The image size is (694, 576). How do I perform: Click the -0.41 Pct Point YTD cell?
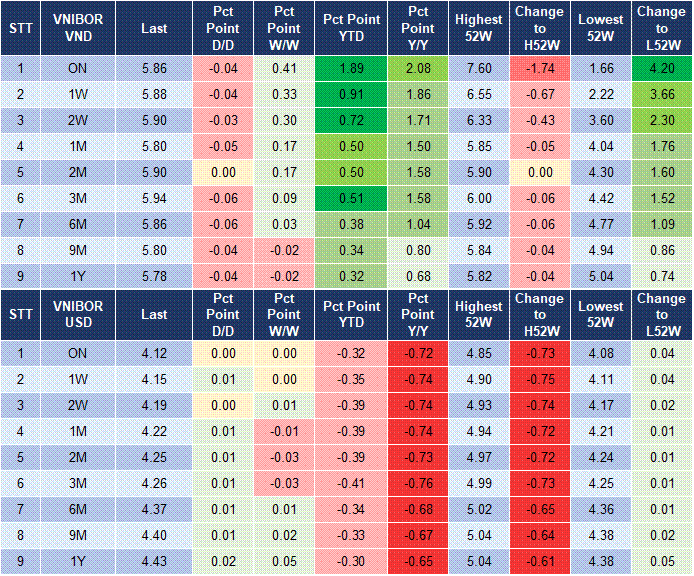click(x=351, y=484)
